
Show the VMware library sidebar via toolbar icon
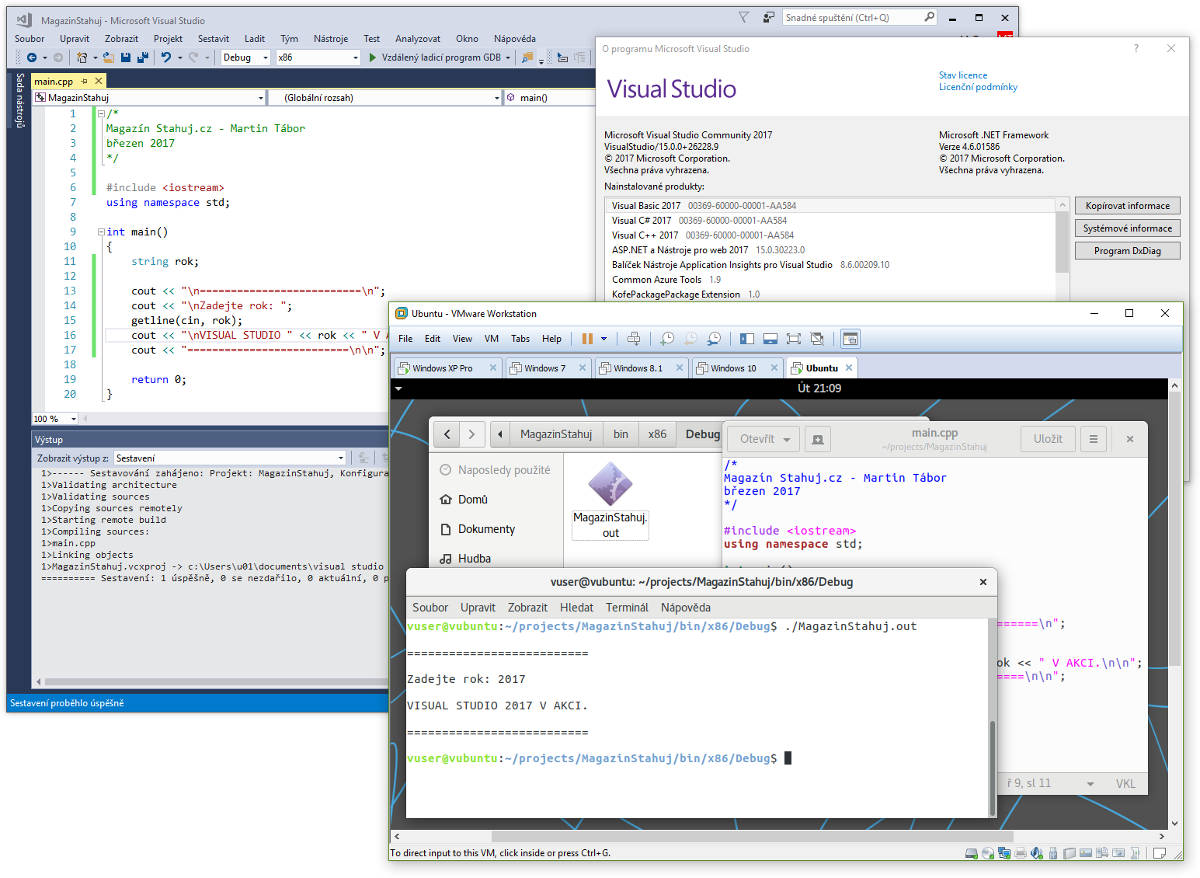coord(748,338)
